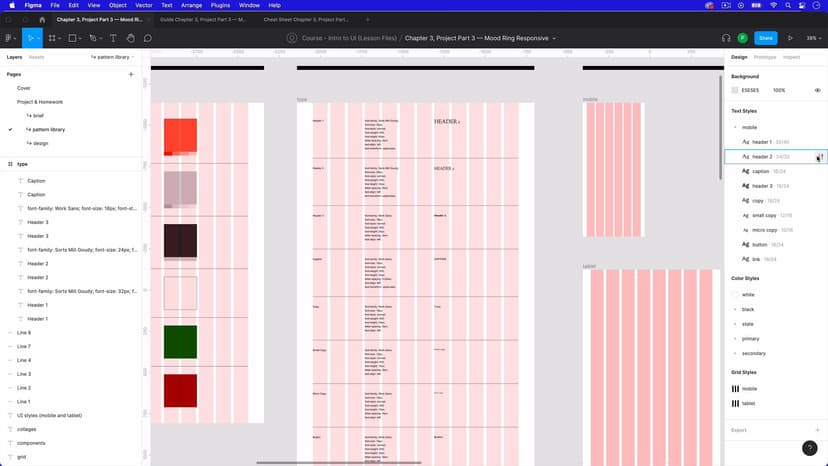Open the Figma main menu icon

[9, 38]
